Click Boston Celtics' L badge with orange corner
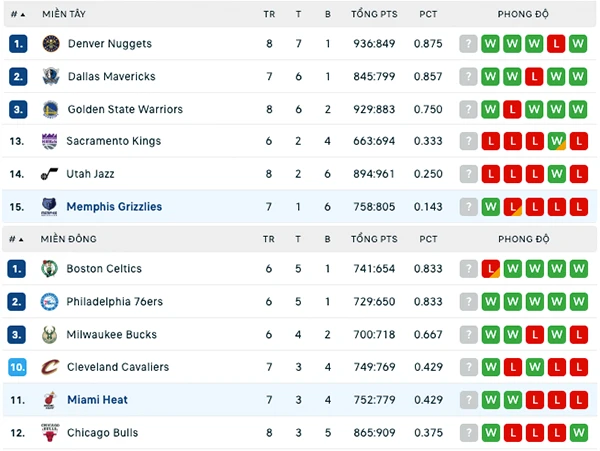The width and height of the screenshot is (600, 451). [x=491, y=269]
